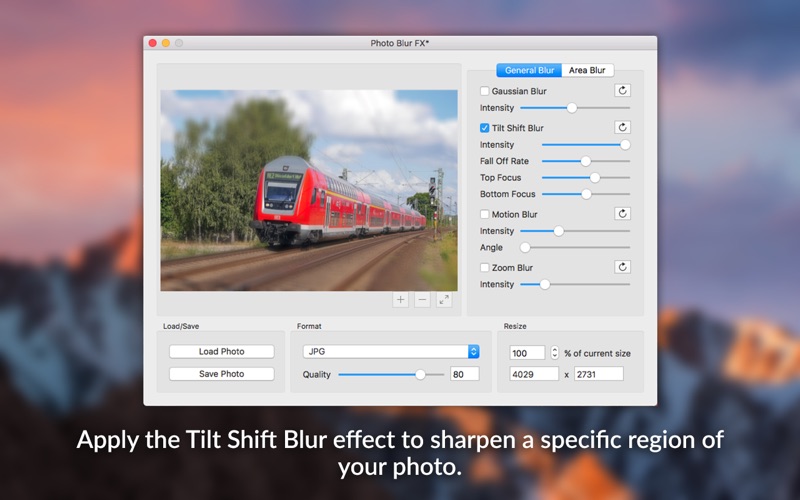Adjust the Bottom Focus slider

(586, 194)
